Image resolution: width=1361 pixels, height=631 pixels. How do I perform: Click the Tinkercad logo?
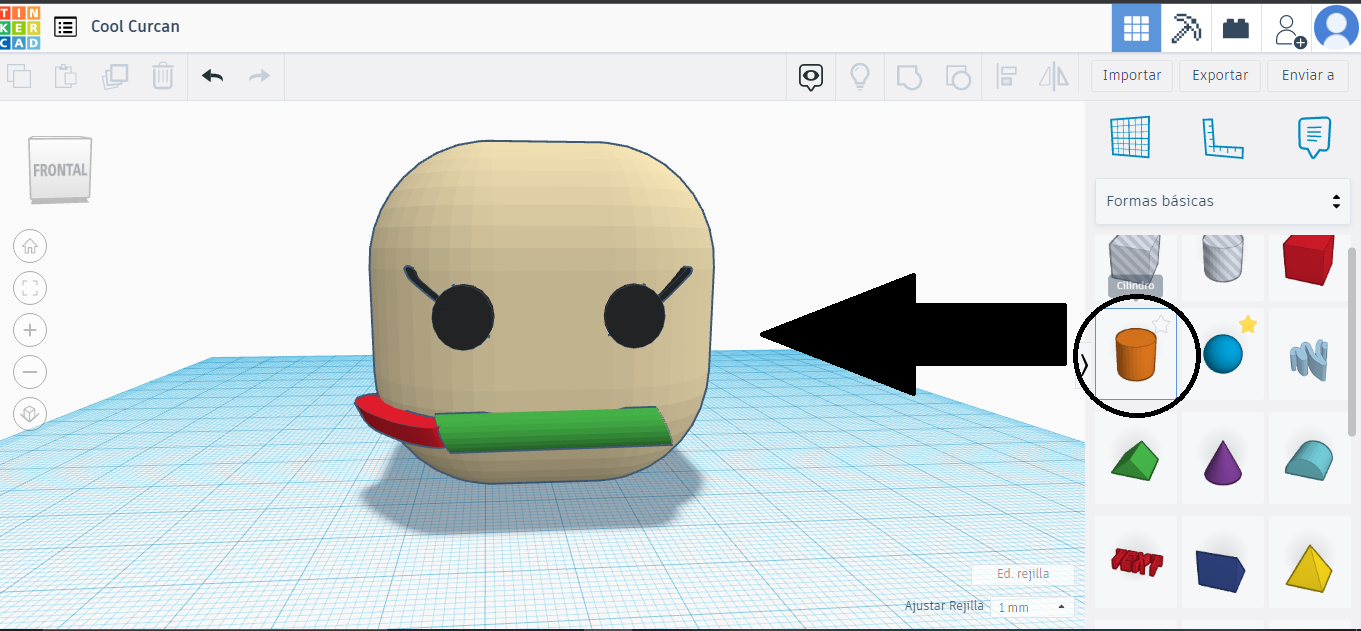tap(20, 27)
